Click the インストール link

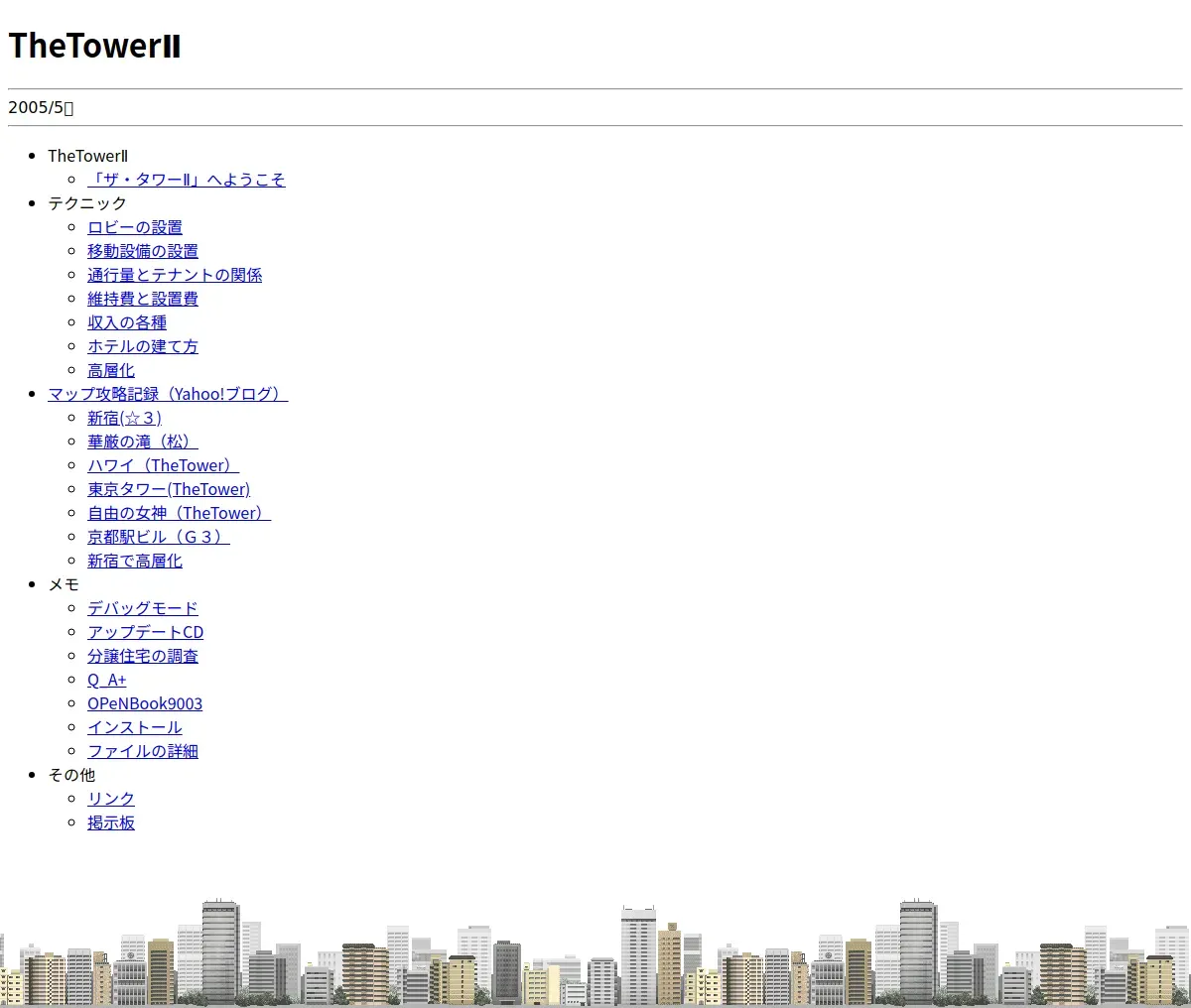pyautogui.click(x=135, y=727)
